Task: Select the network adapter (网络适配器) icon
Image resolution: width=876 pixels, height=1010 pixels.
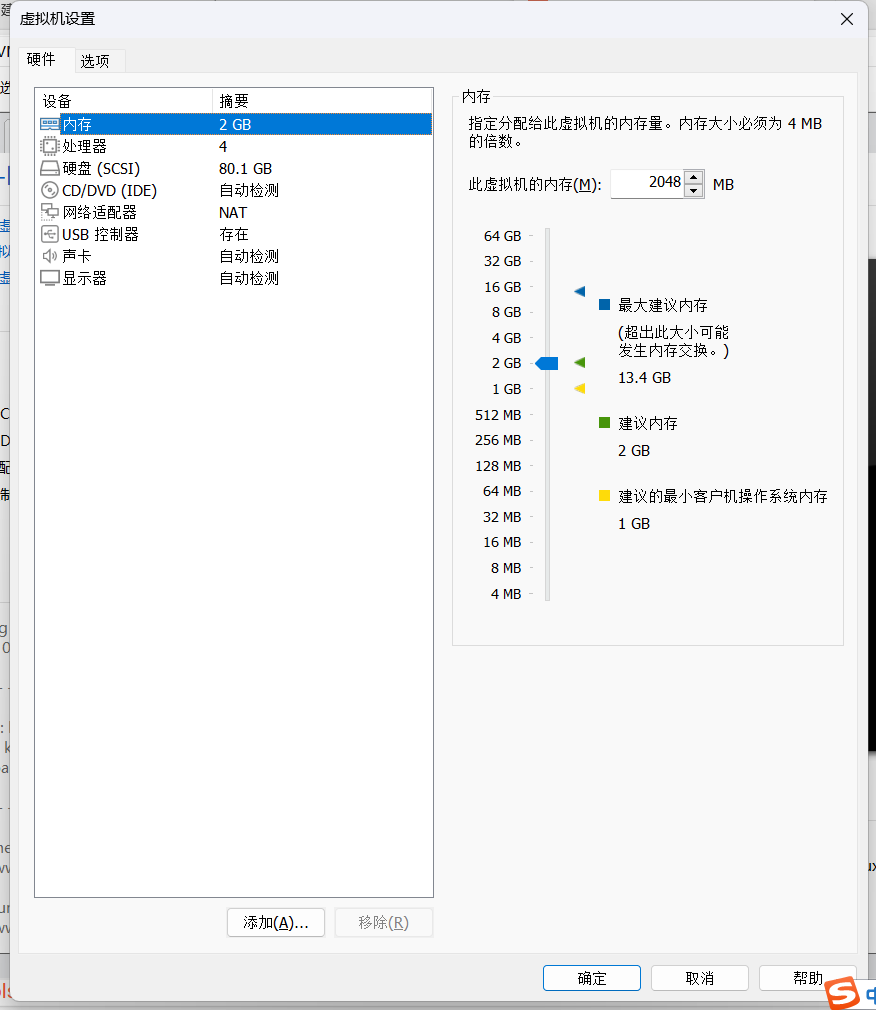Action: coord(49,212)
